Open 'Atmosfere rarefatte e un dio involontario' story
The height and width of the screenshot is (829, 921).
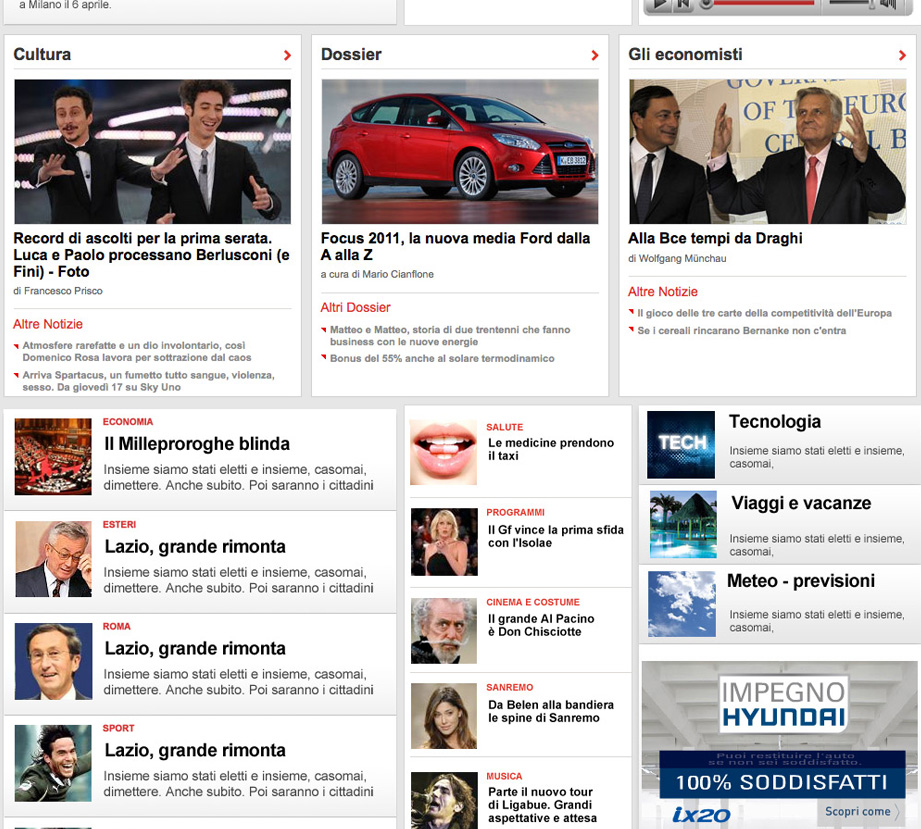(x=137, y=351)
